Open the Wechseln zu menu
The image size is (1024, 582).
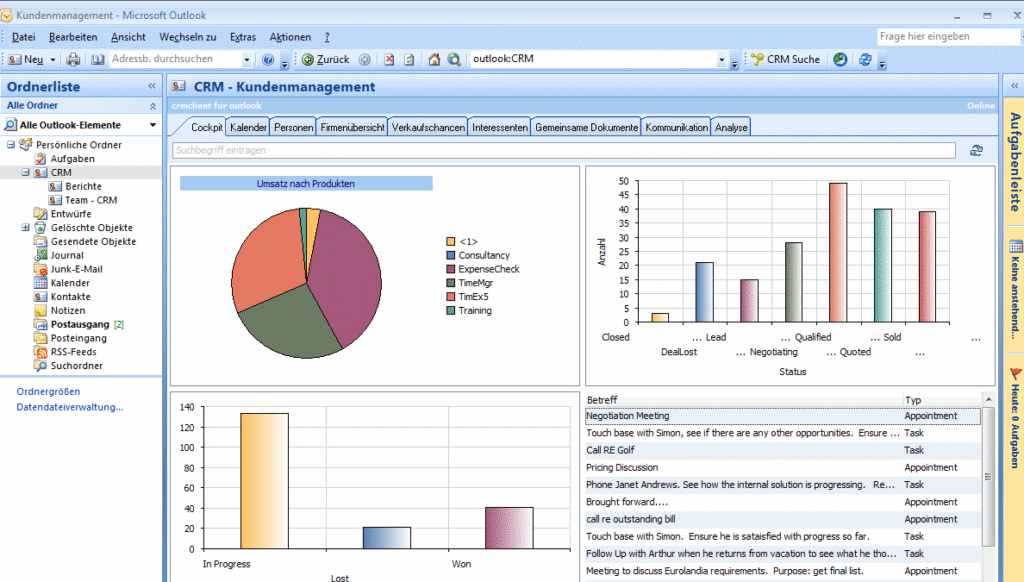[x=187, y=37]
